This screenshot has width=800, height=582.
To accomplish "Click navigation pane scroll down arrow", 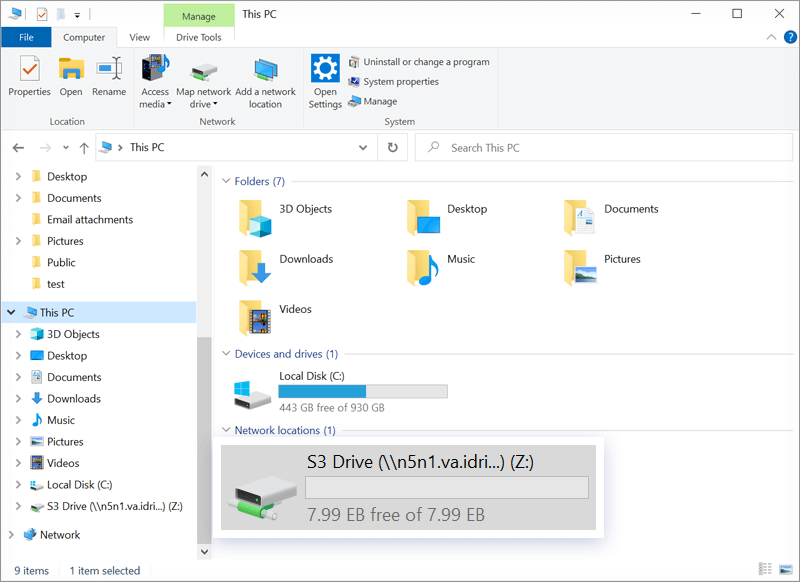I will click(204, 551).
